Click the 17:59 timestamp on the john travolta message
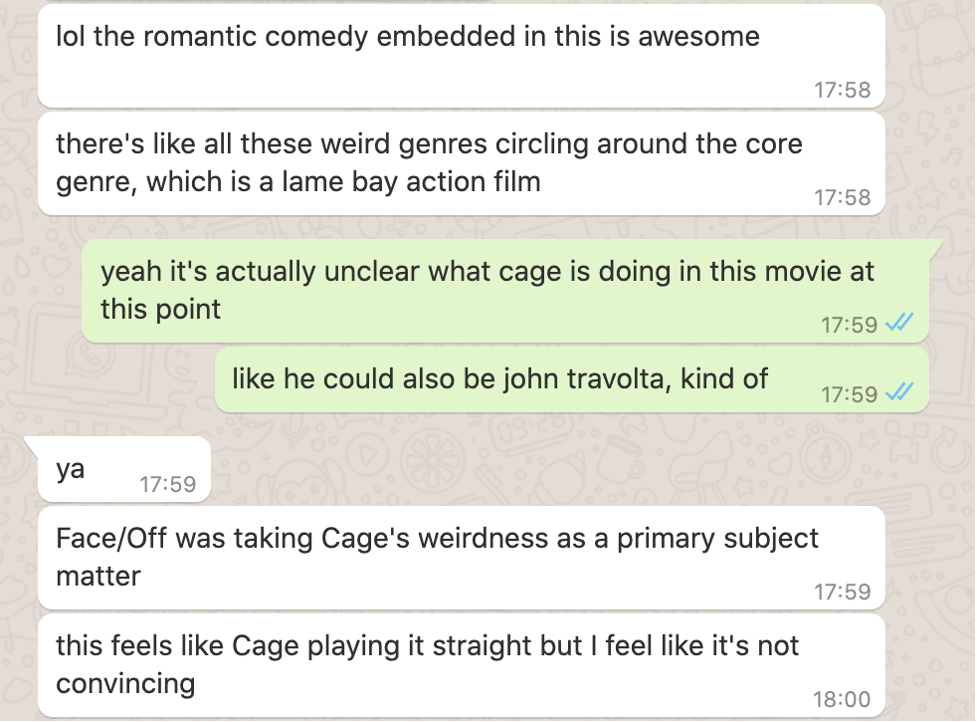 coord(849,394)
